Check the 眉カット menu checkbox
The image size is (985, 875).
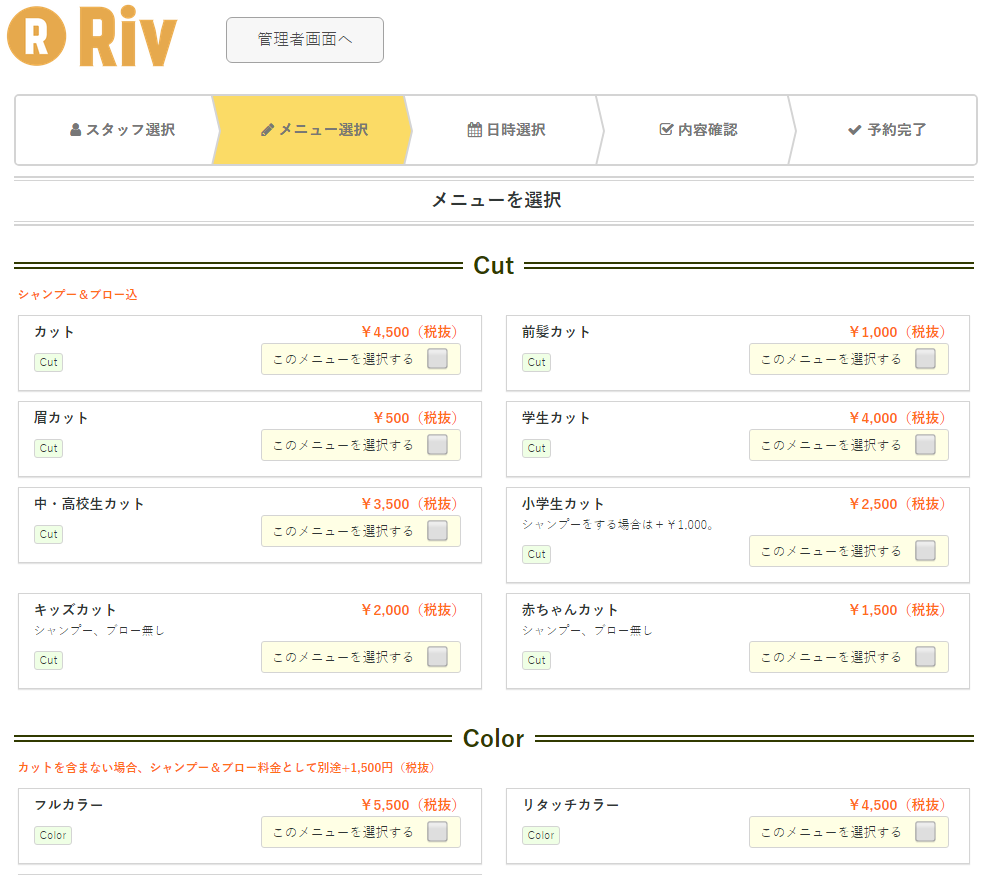point(437,445)
